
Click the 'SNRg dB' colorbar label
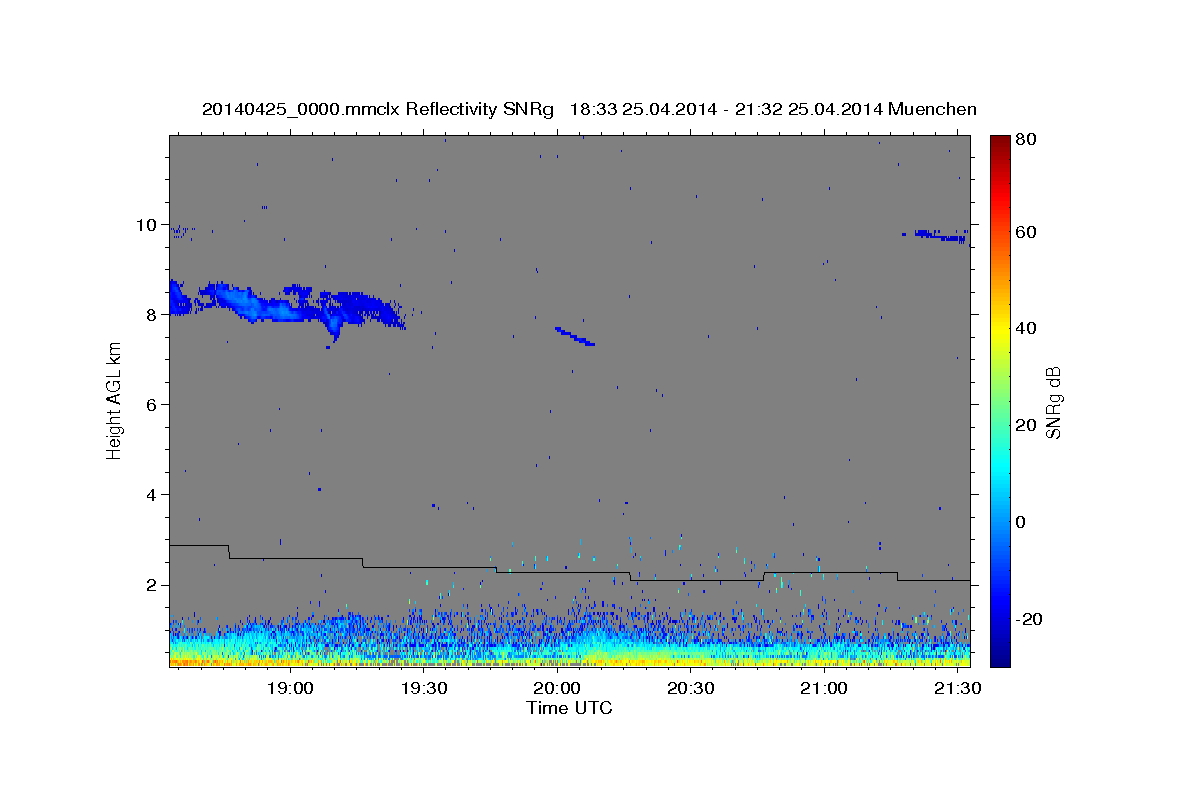pos(1053,401)
